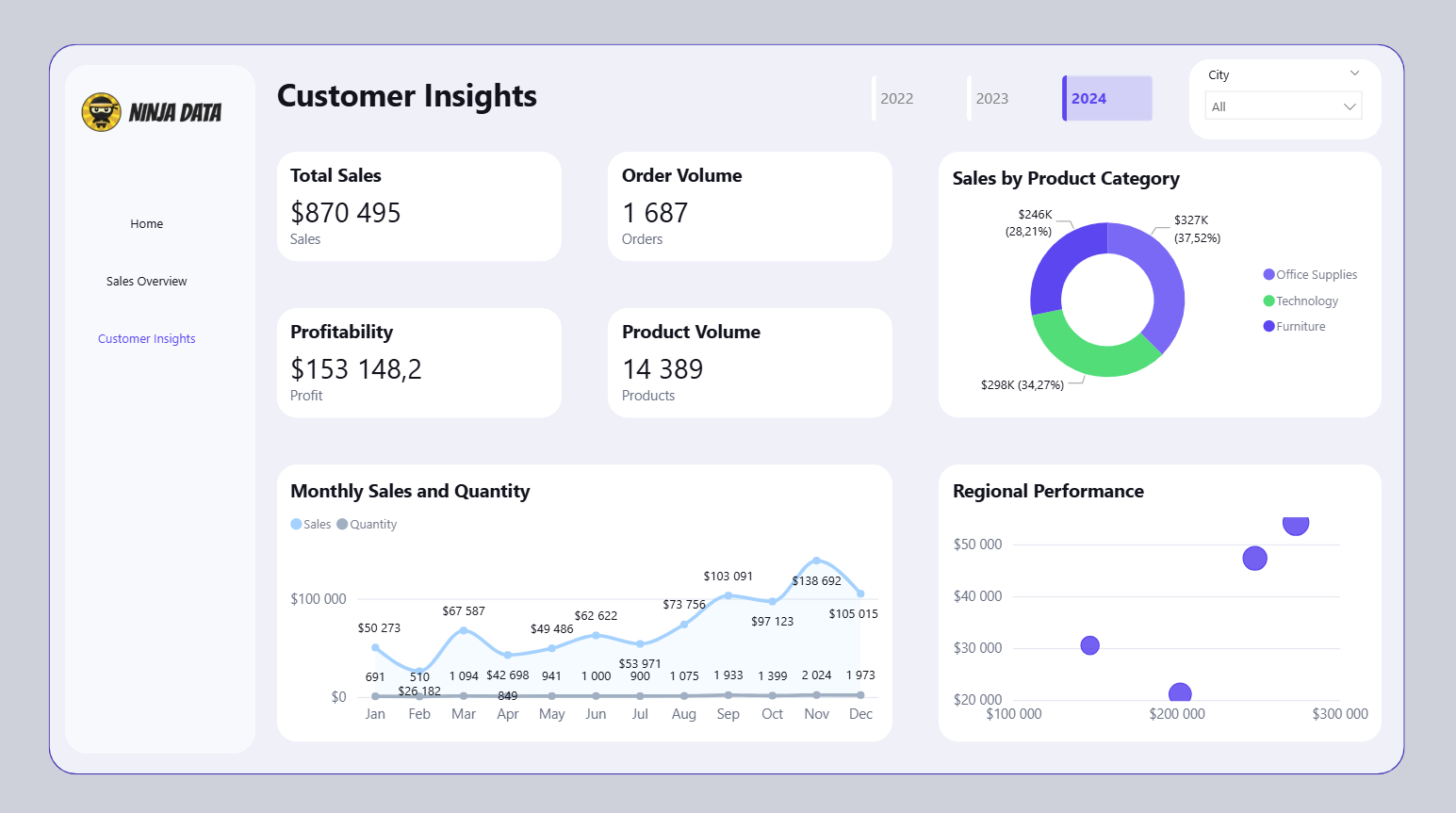Click the Order Volume card
Image resolution: width=1456 pixels, height=813 pixels.
[750, 206]
